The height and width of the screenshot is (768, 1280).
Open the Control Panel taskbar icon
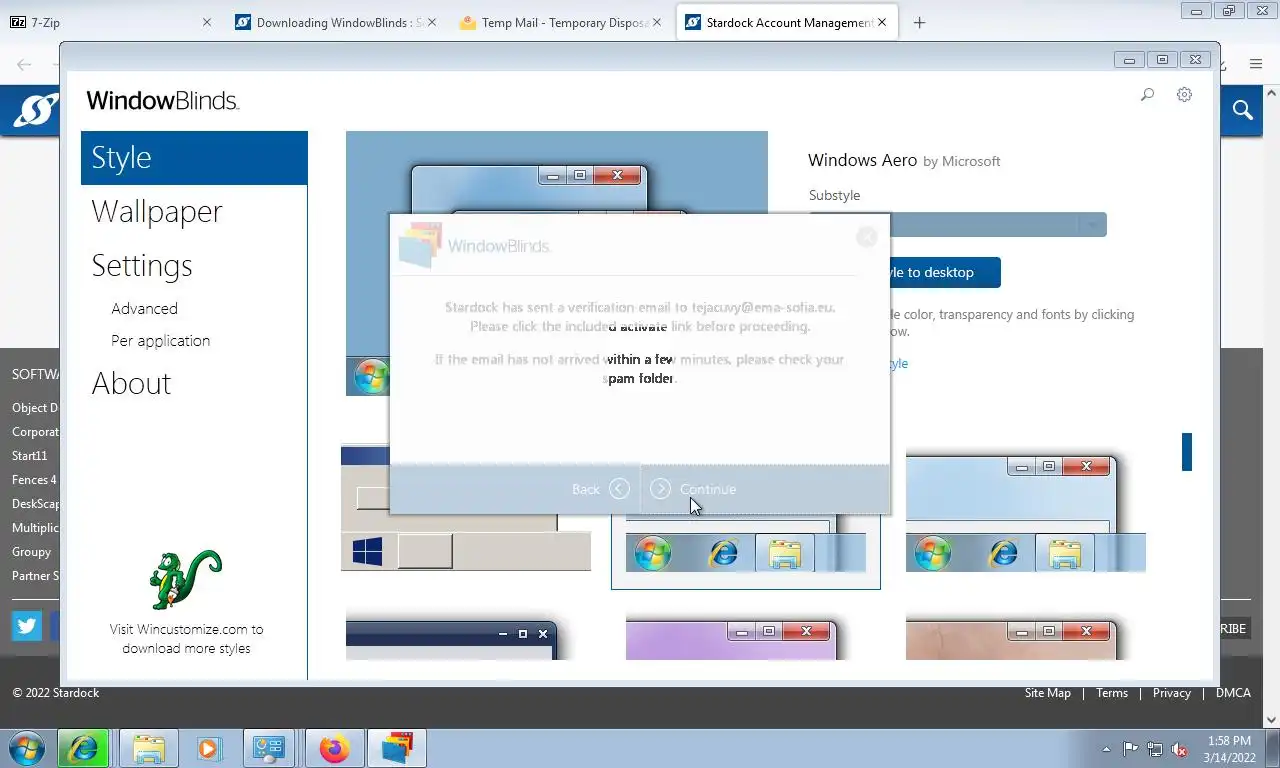pyautogui.click(x=269, y=748)
